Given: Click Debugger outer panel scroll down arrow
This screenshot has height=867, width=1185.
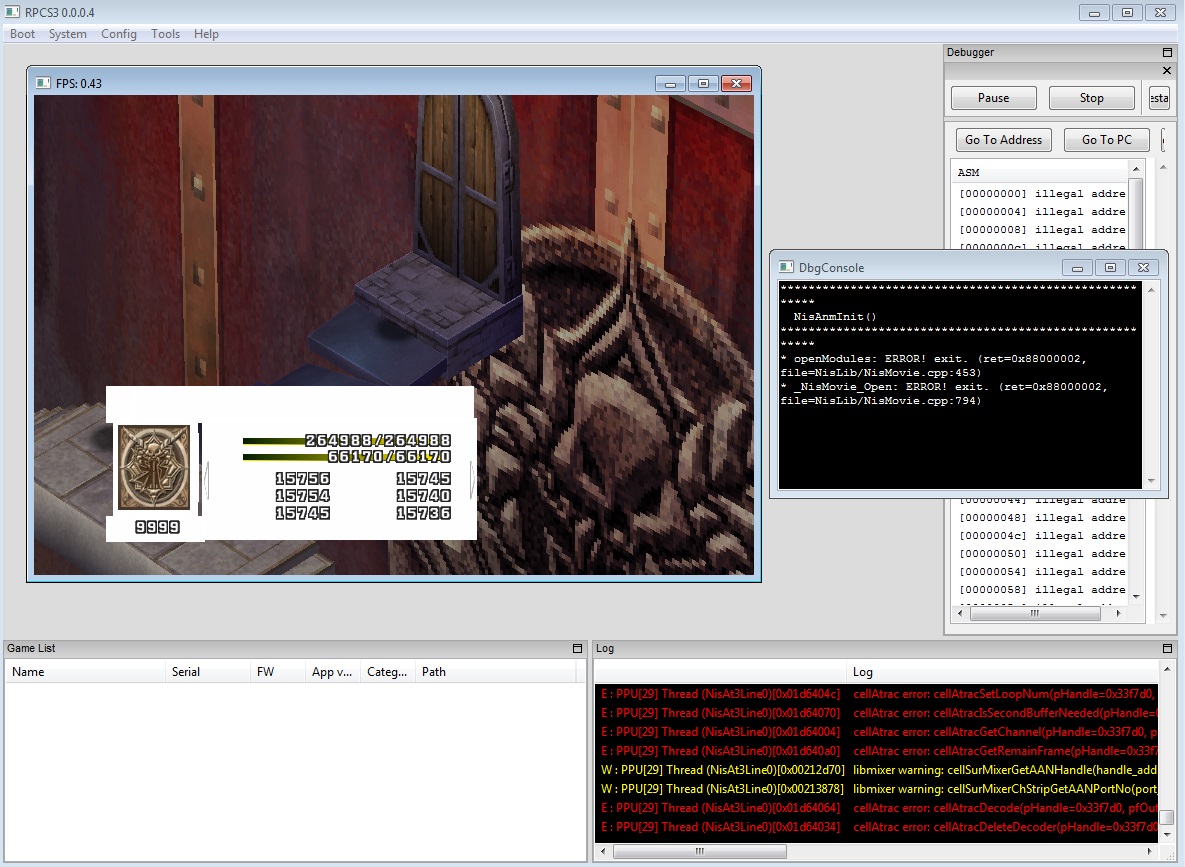Looking at the screenshot, I should pos(1164,615).
